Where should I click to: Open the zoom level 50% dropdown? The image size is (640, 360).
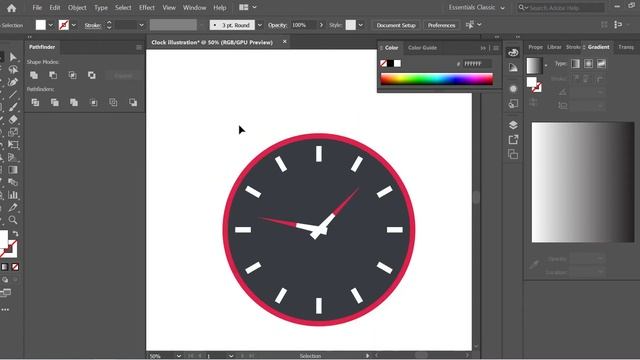179,356
